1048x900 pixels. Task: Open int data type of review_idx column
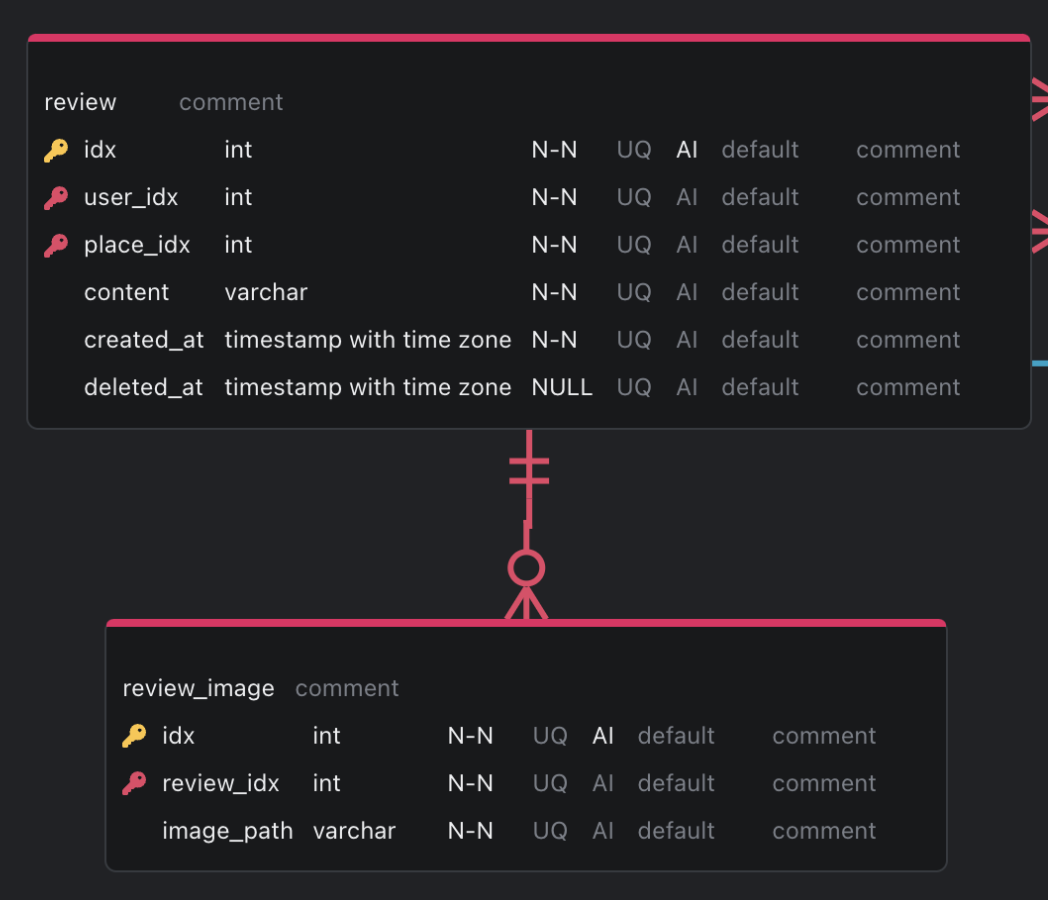[326, 783]
